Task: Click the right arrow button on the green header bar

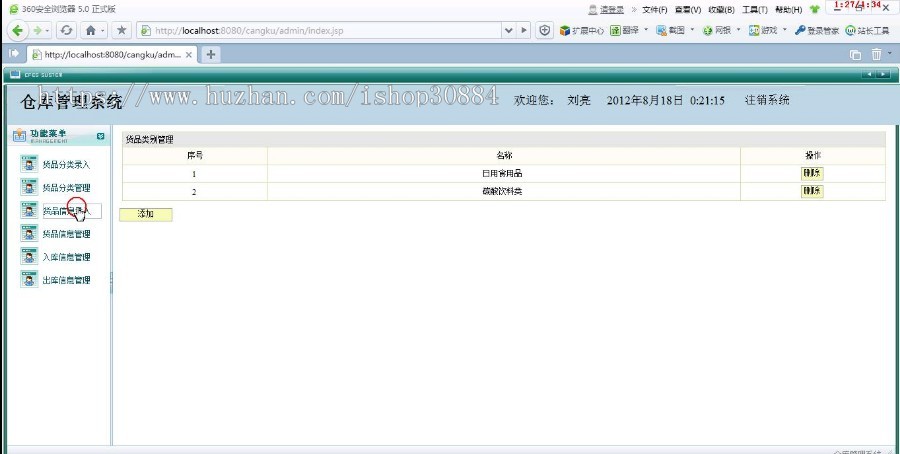Action: [883, 74]
